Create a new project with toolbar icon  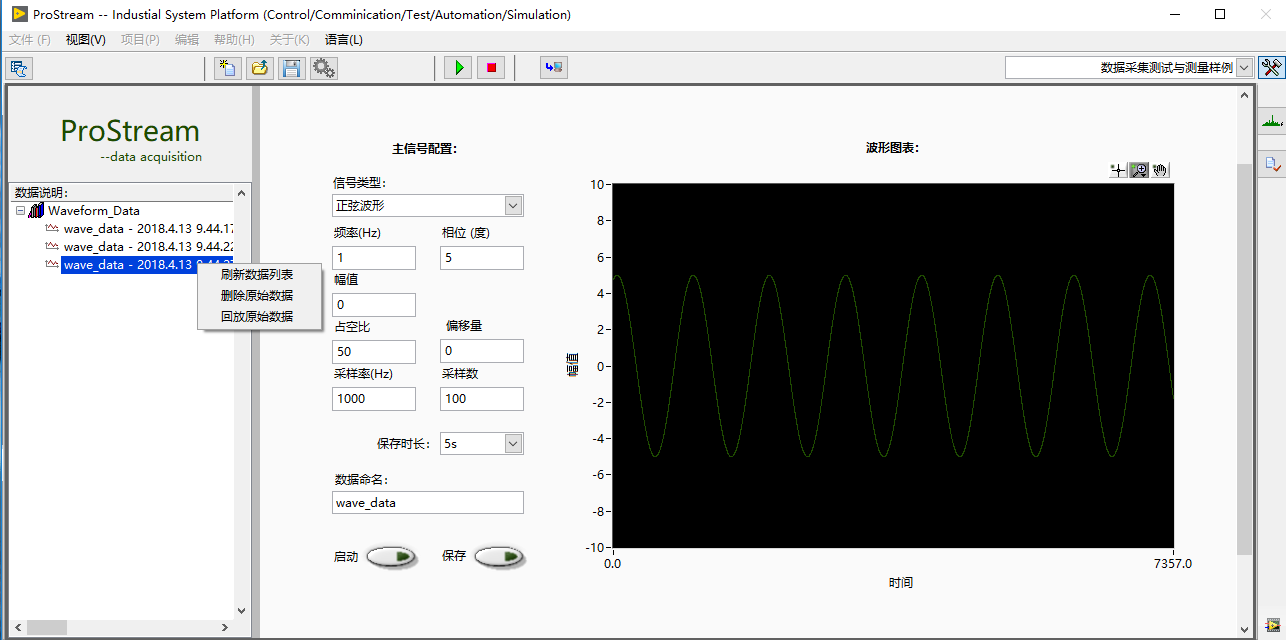tap(228, 68)
